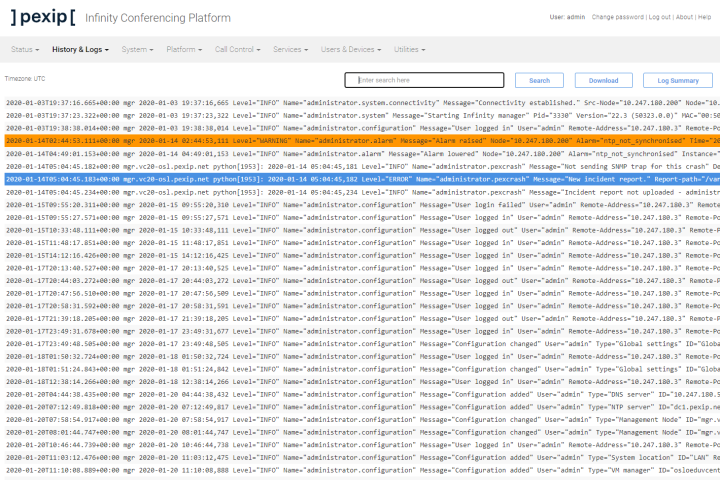Expand the Platform menu
Screen dimensions: 720x480
(x=184, y=49)
